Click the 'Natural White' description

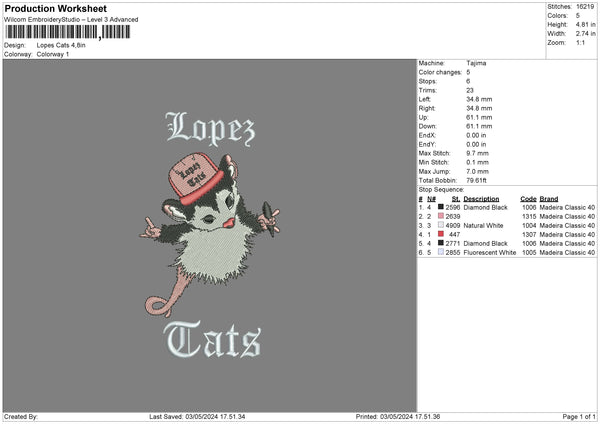pyautogui.click(x=483, y=225)
